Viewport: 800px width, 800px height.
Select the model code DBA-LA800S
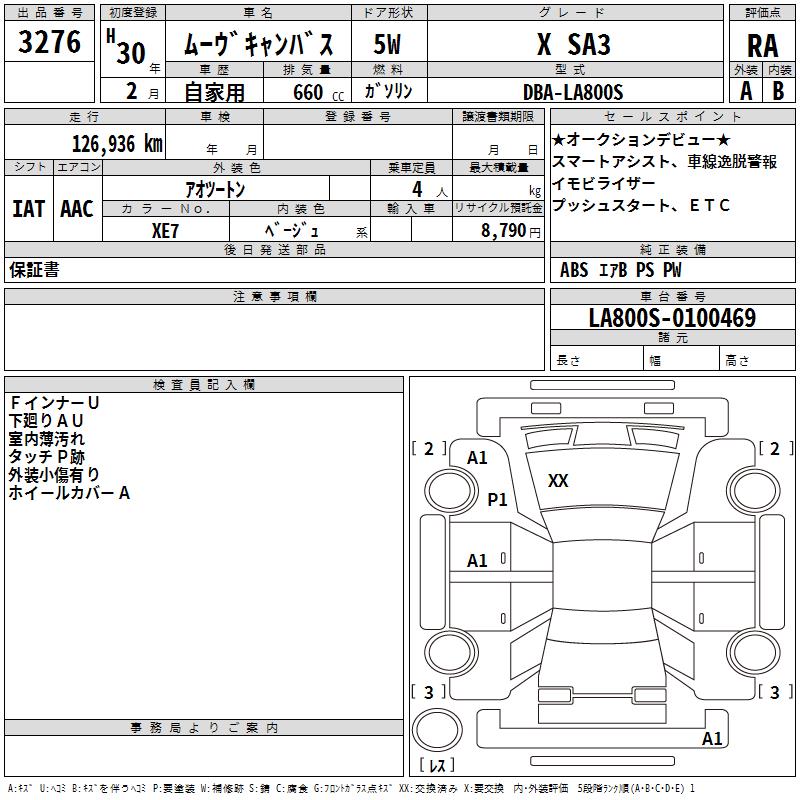point(573,92)
